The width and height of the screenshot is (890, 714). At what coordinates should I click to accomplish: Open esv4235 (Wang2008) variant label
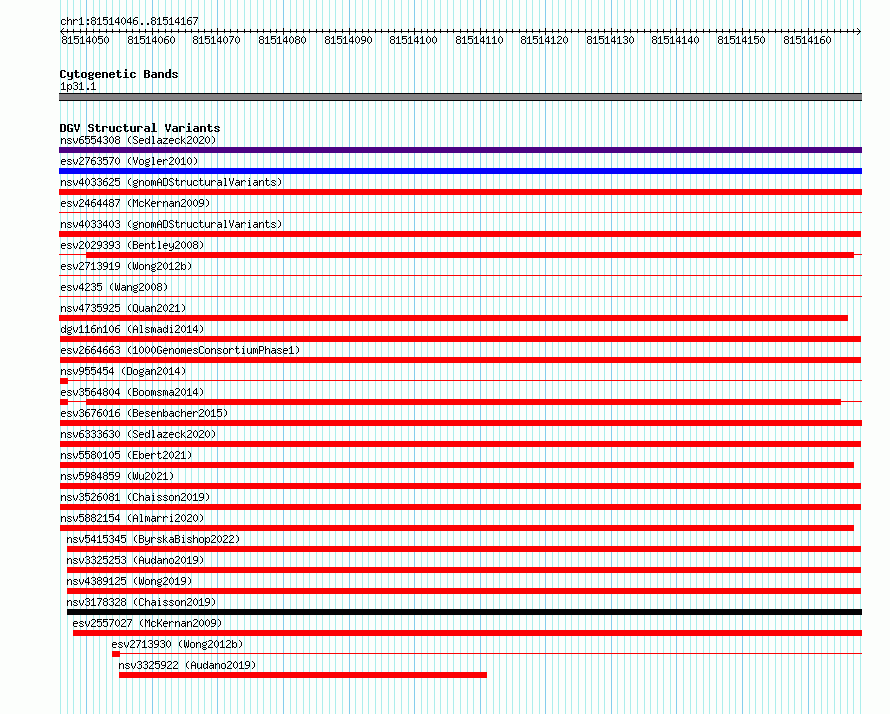[114, 287]
